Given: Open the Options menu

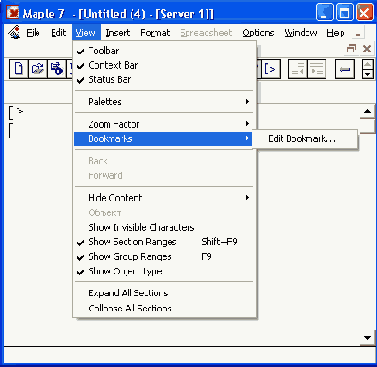Looking at the screenshot, I should point(258,33).
